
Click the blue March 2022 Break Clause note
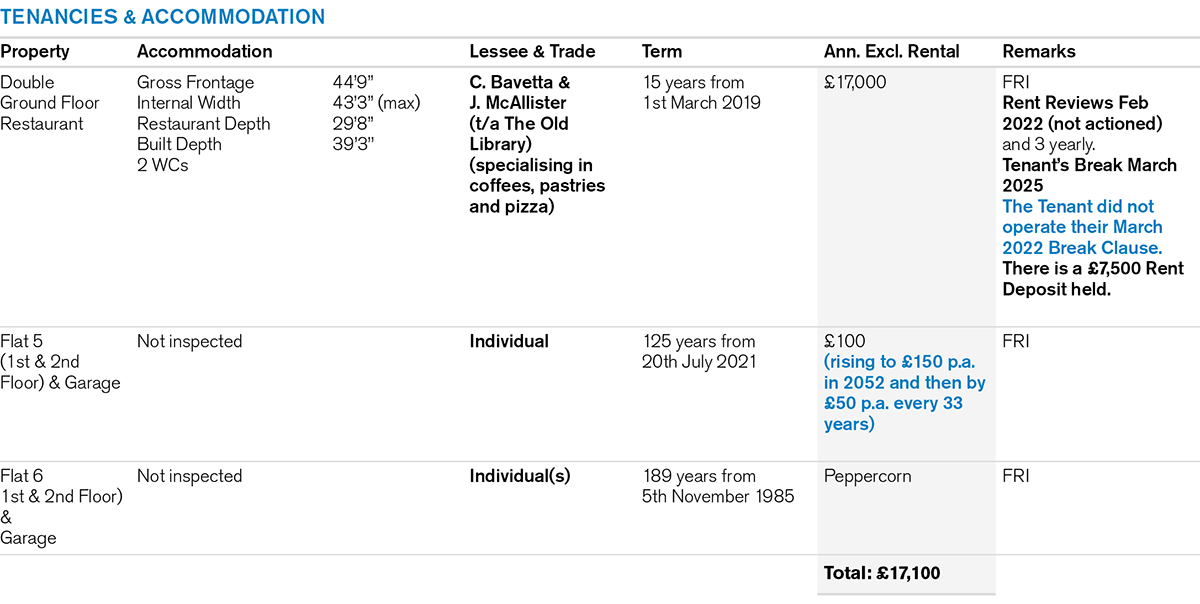tap(1082, 227)
